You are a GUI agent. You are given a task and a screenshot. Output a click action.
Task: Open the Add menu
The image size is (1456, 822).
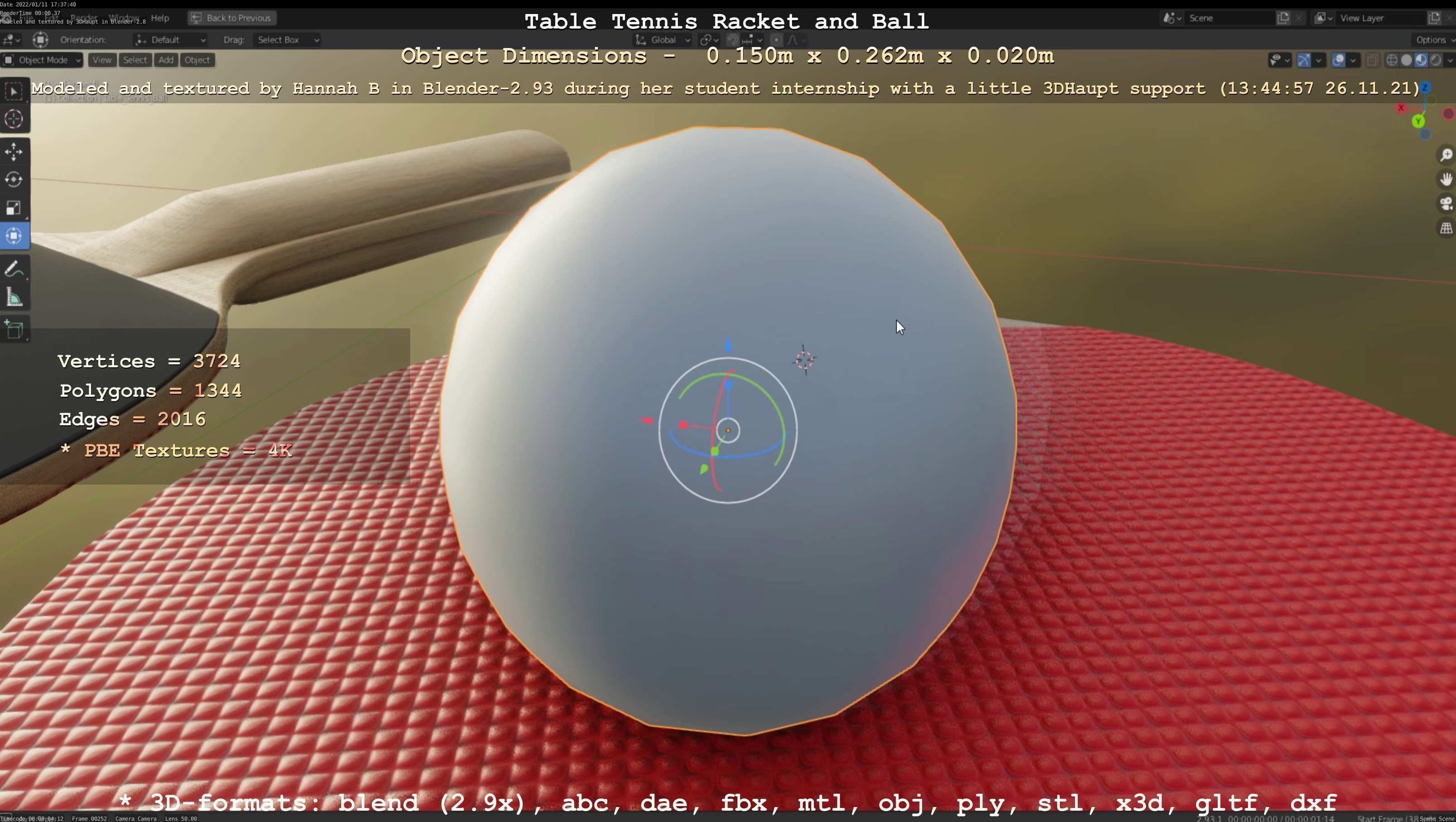pos(166,60)
